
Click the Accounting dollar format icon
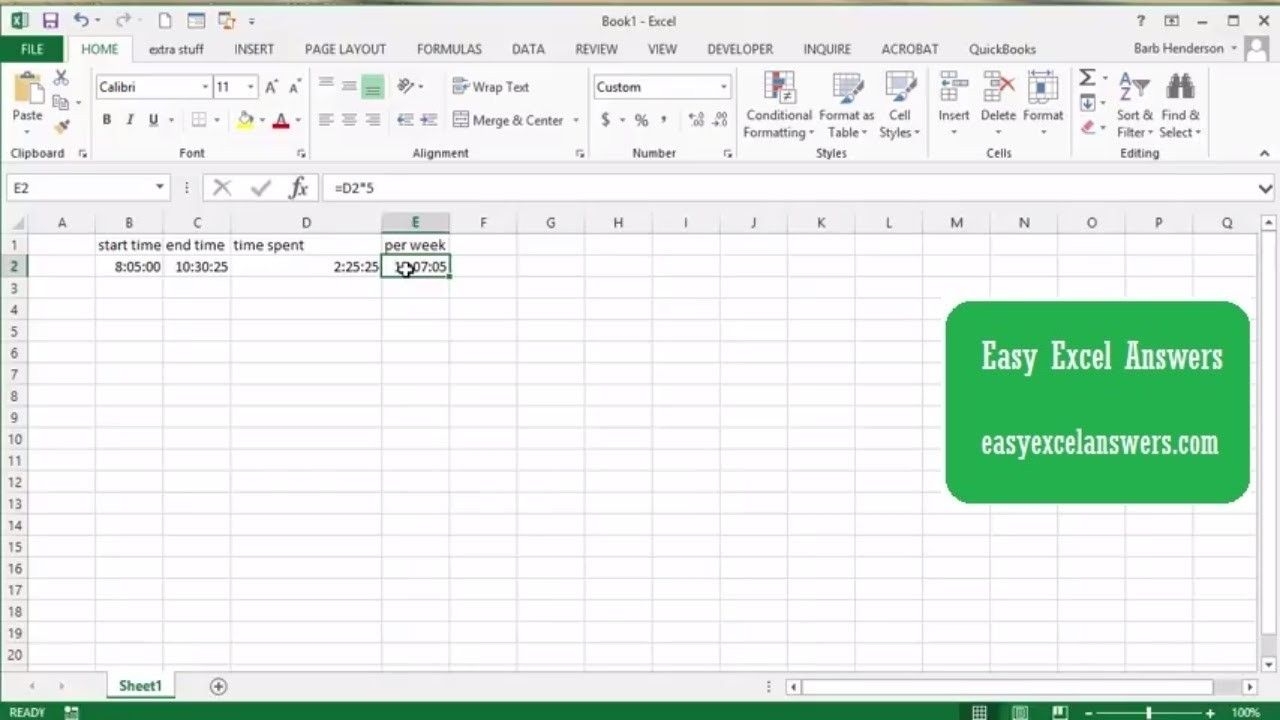tap(605, 120)
